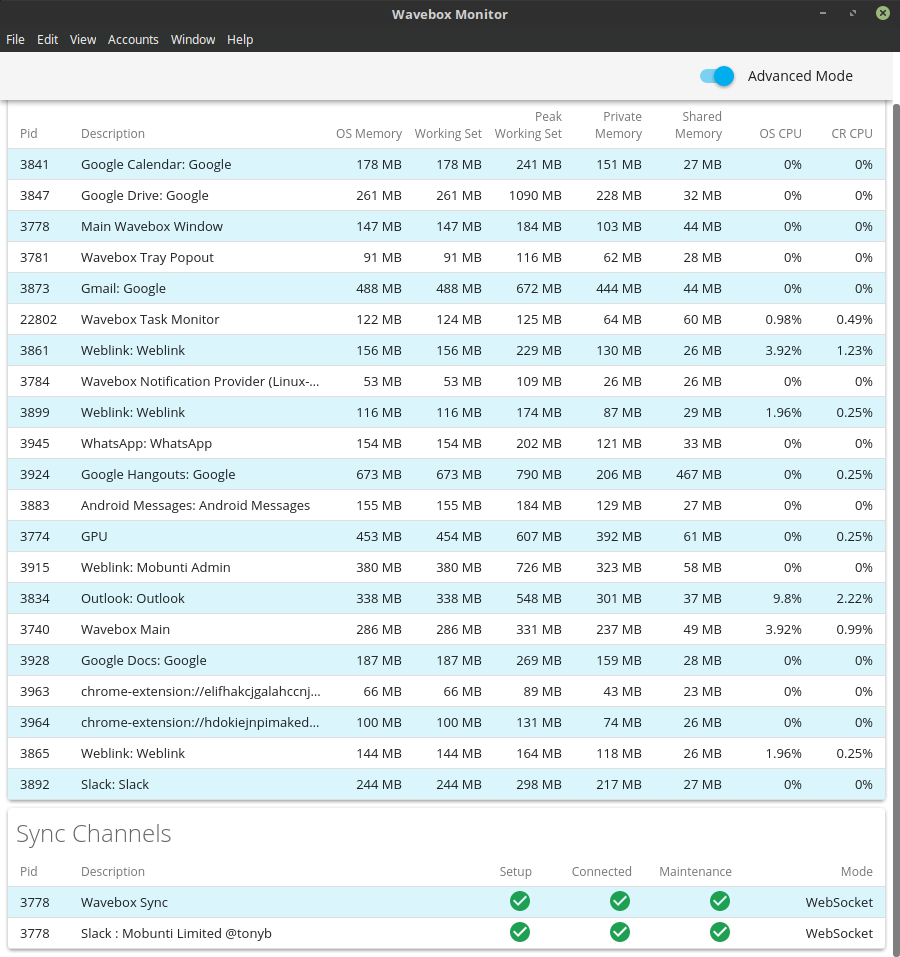Select the Gmail: Google row

click(x=446, y=288)
